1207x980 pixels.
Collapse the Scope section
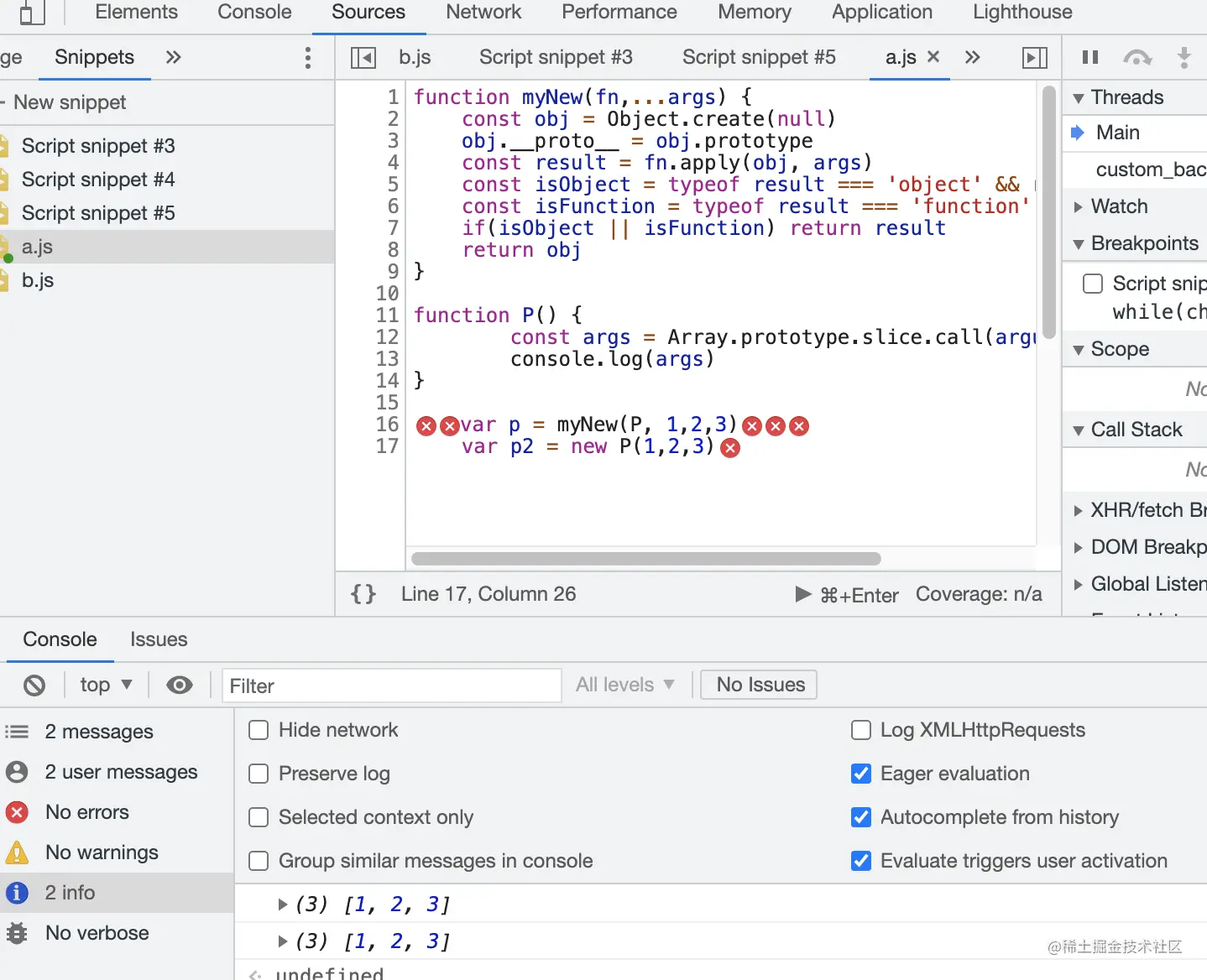tap(1135, 349)
